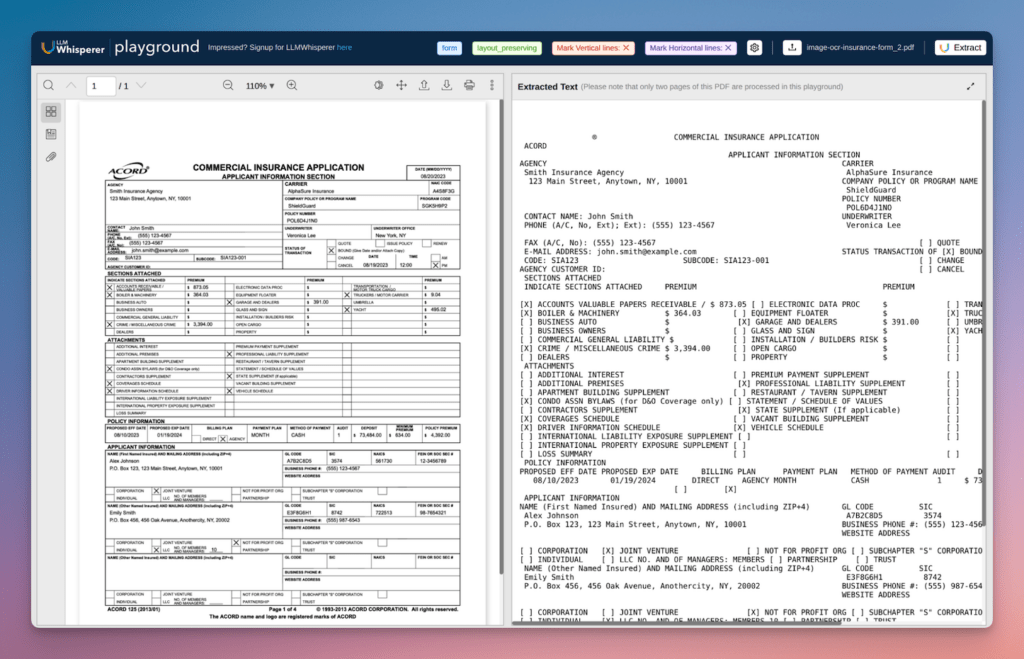Toggle the theme switch icon in viewer

379,86
